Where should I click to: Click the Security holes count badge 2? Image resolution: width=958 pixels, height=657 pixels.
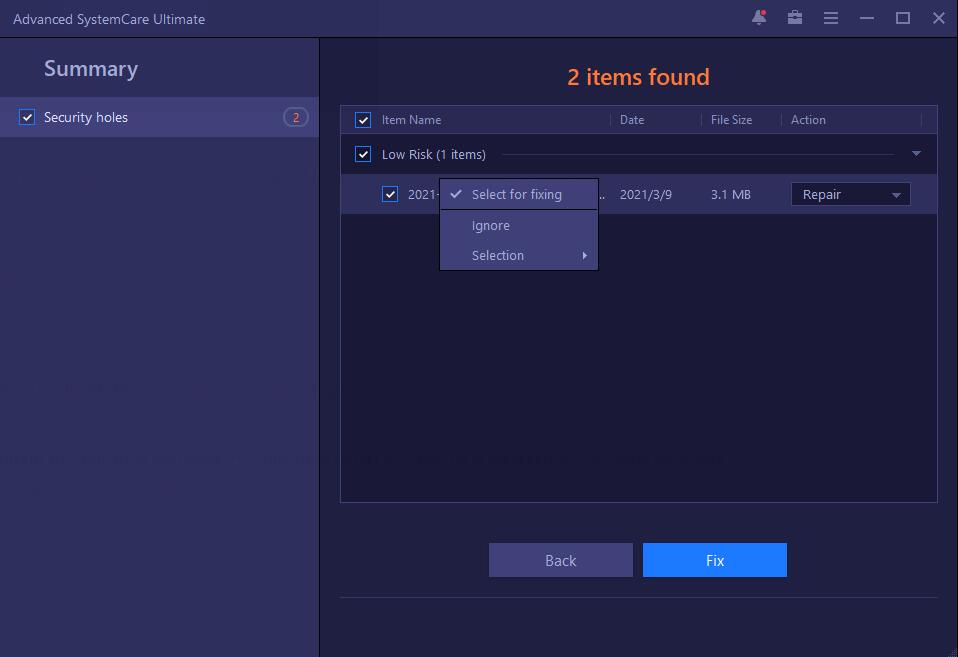(x=296, y=117)
